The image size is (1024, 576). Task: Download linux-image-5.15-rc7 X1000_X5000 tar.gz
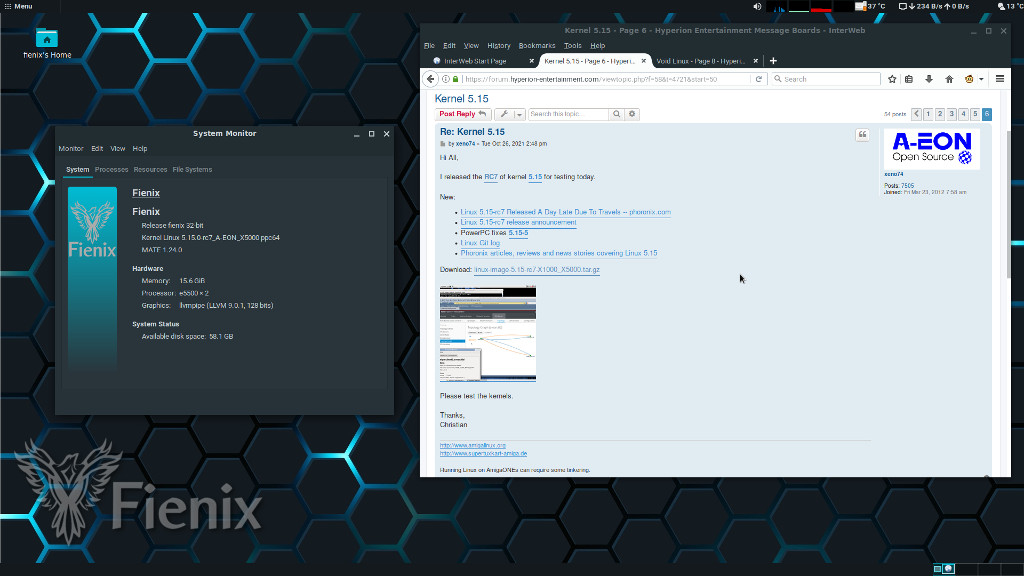click(537, 270)
